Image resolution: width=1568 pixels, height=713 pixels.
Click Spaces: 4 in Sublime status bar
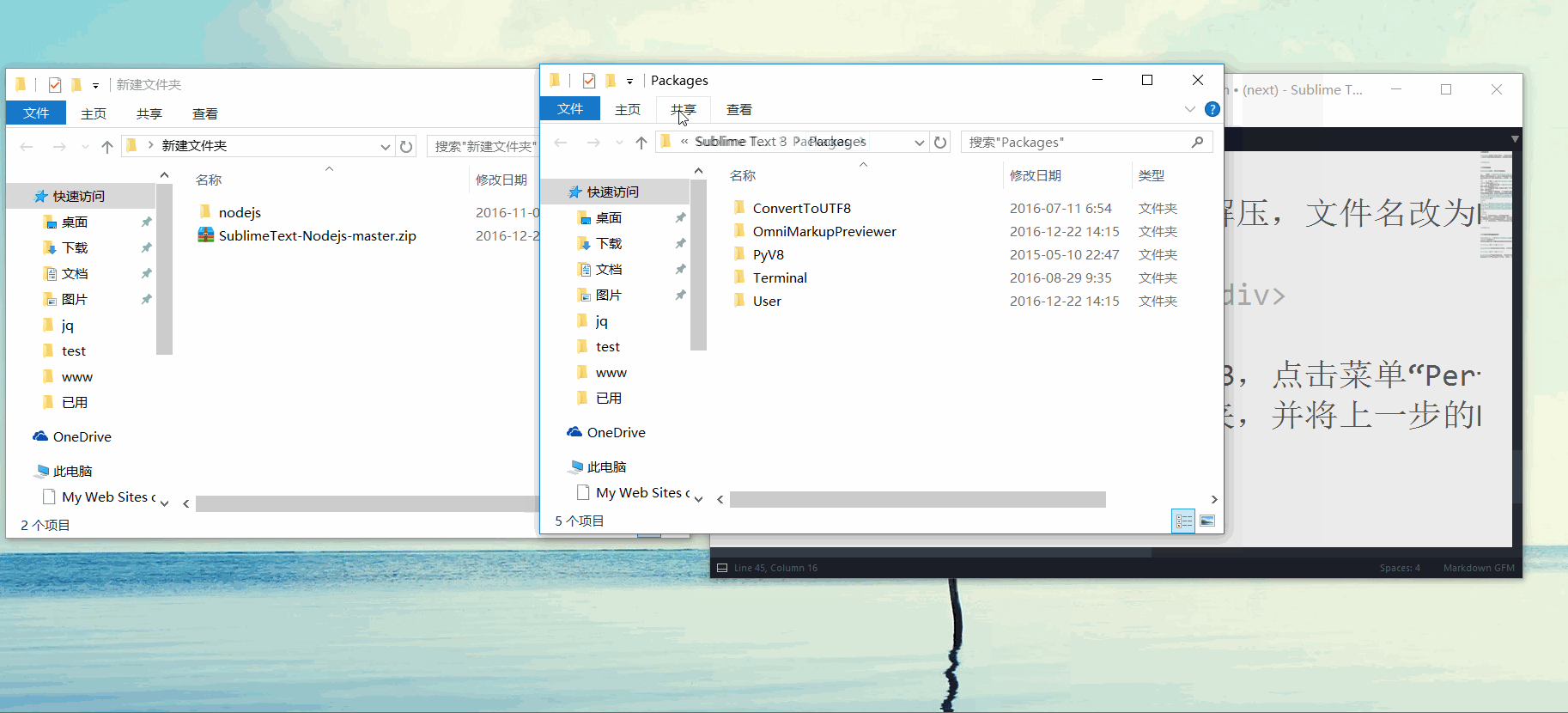[x=1400, y=568]
